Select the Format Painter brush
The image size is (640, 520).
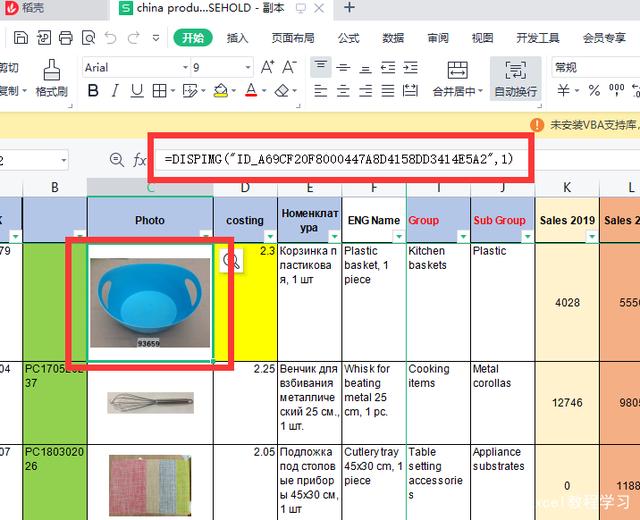(x=52, y=78)
